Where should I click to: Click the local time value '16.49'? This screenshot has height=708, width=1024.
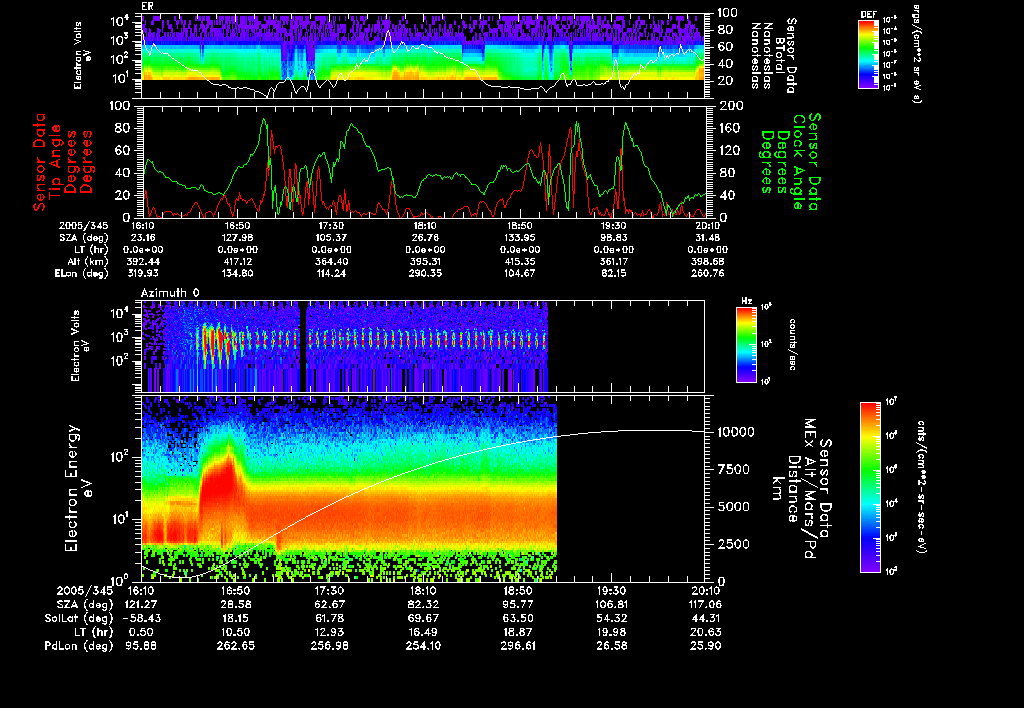[423, 632]
